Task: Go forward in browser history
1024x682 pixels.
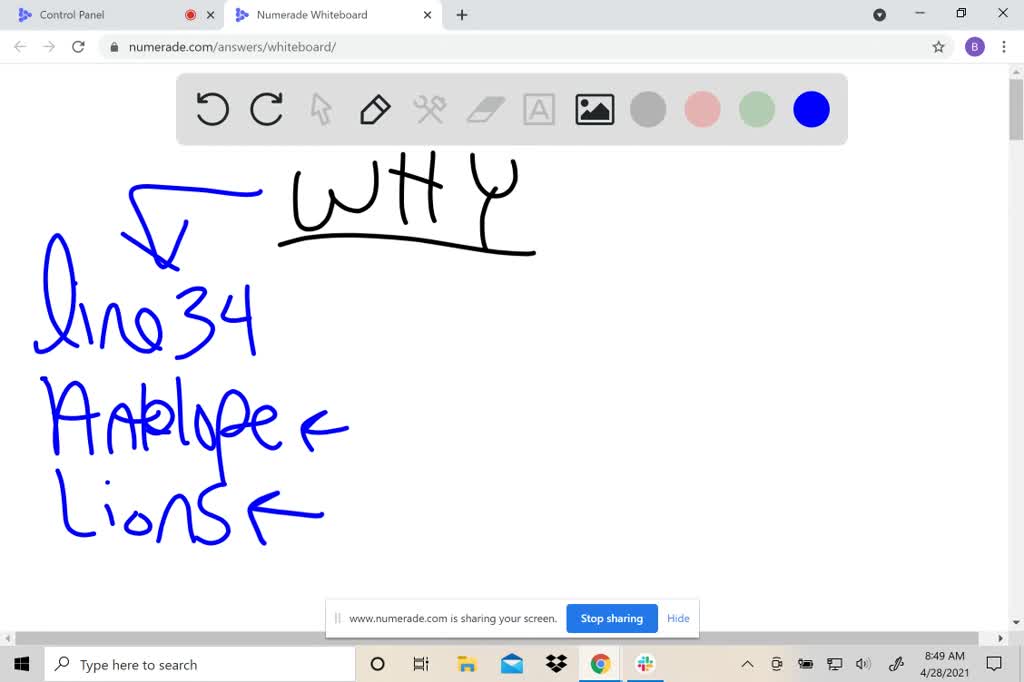Action: (49, 46)
